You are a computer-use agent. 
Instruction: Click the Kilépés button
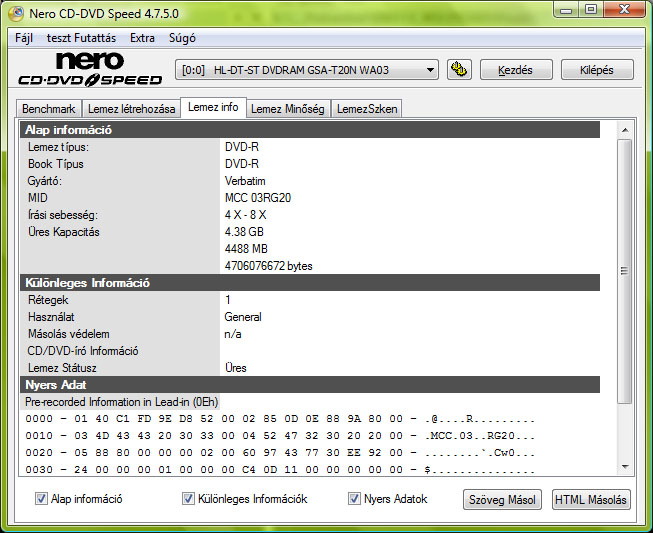[597, 70]
